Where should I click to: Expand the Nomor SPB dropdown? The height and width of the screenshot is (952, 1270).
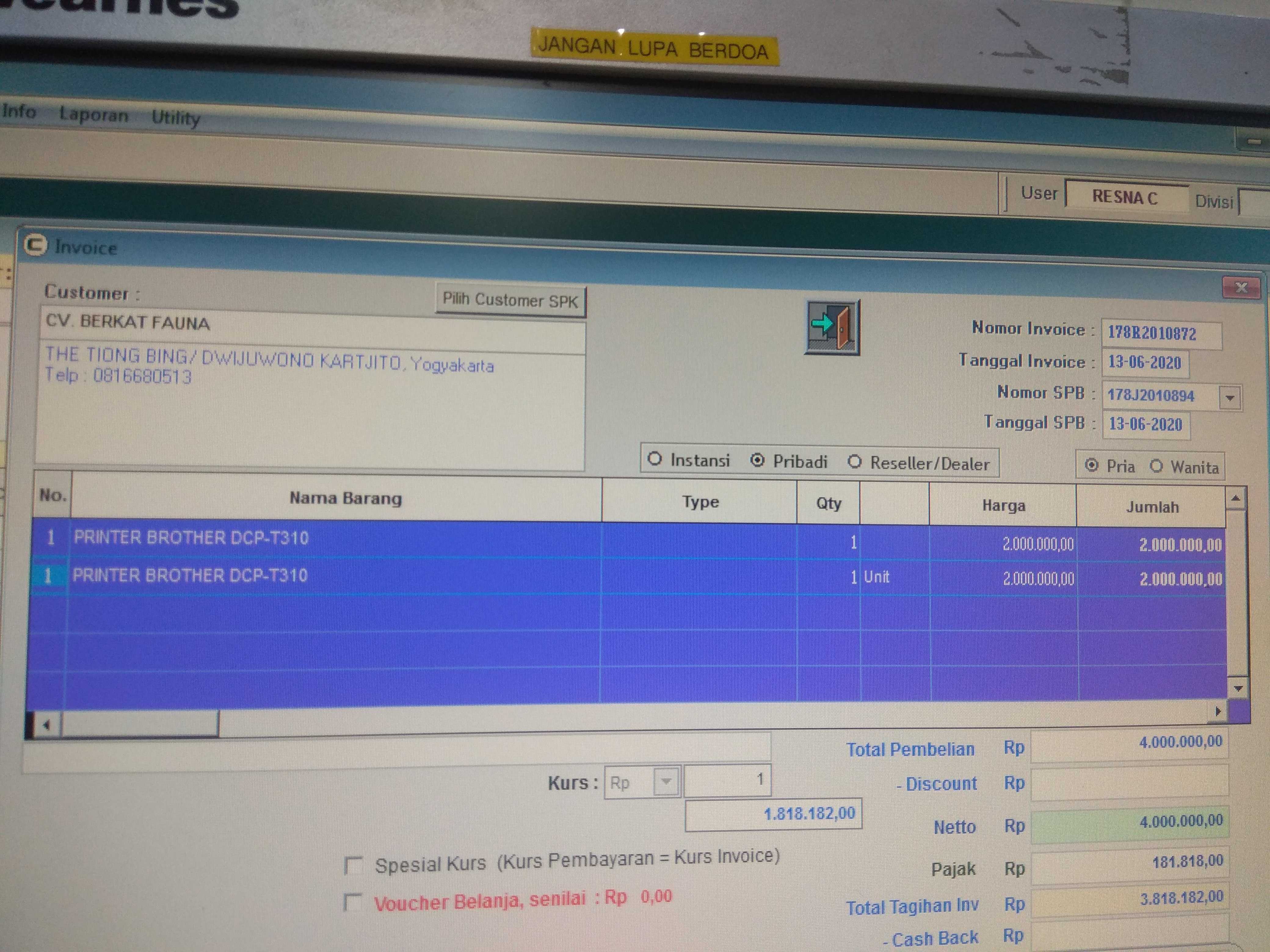tap(1230, 398)
